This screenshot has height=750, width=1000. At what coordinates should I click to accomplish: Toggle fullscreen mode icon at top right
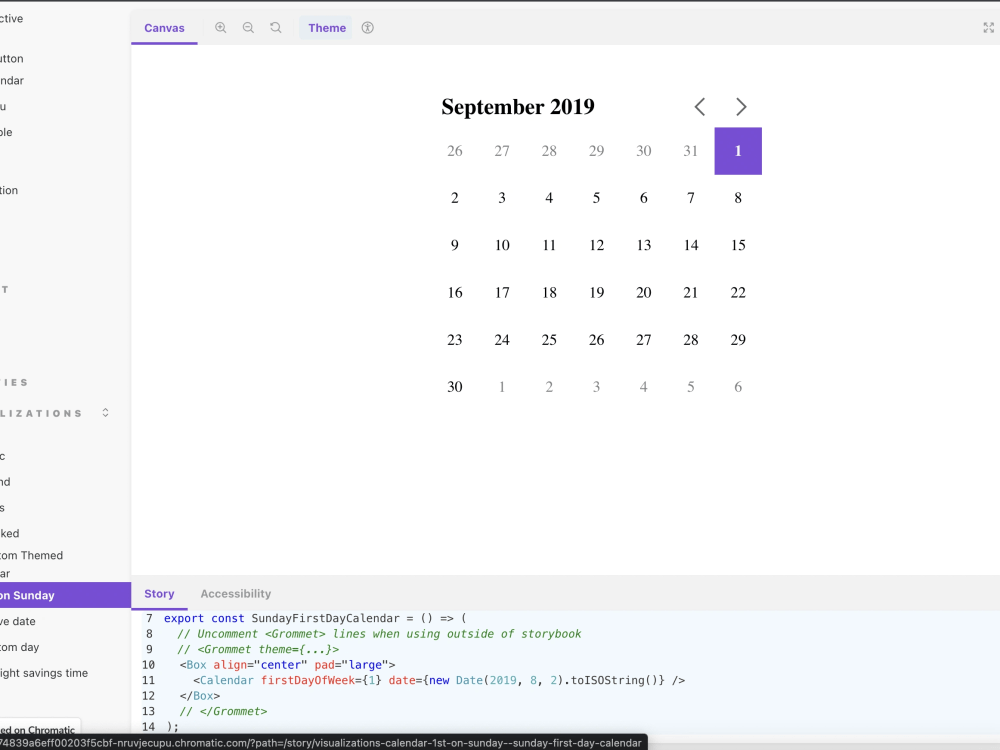coord(989,27)
